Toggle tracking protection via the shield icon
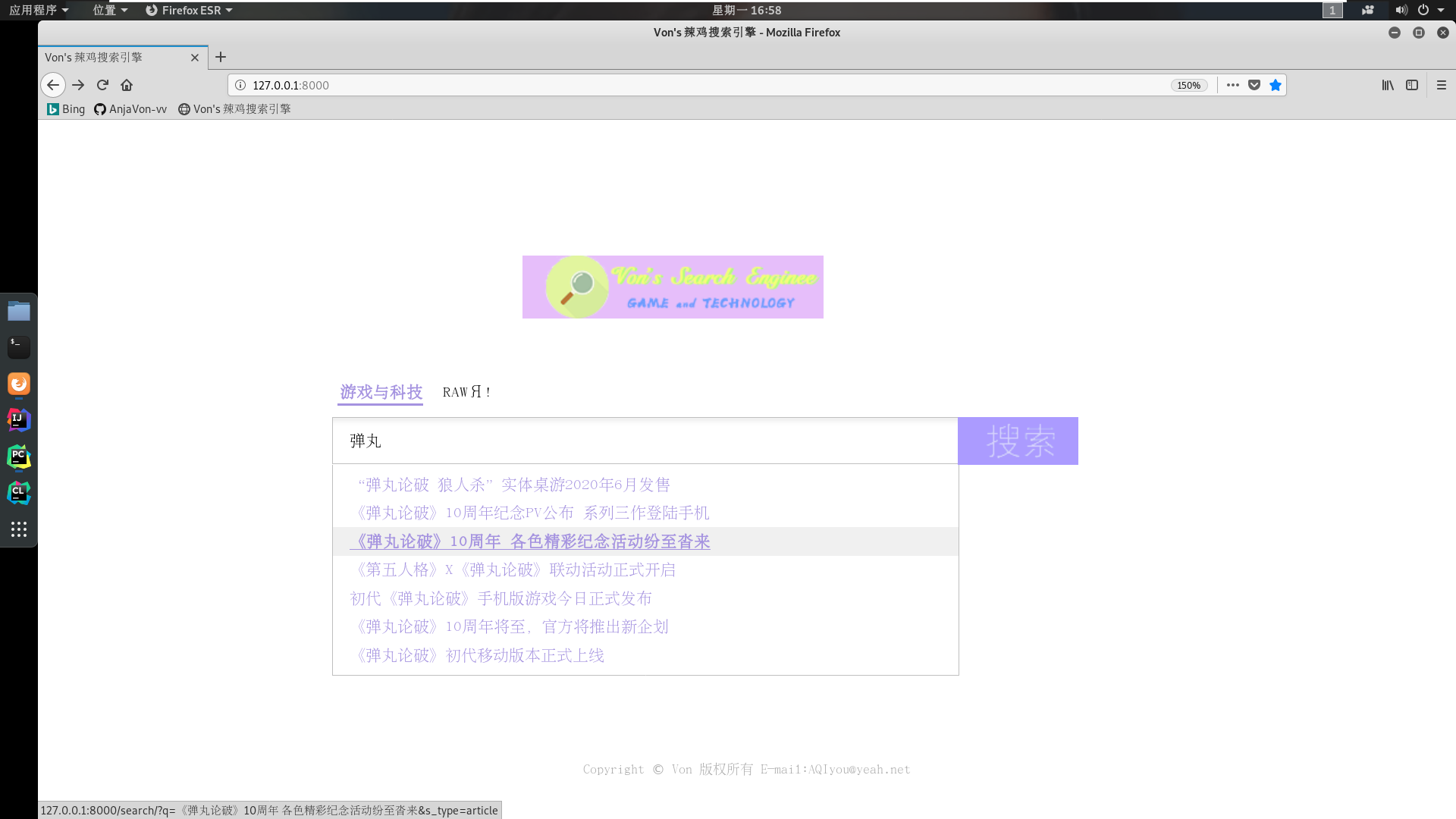The height and width of the screenshot is (819, 1456). point(1254,85)
